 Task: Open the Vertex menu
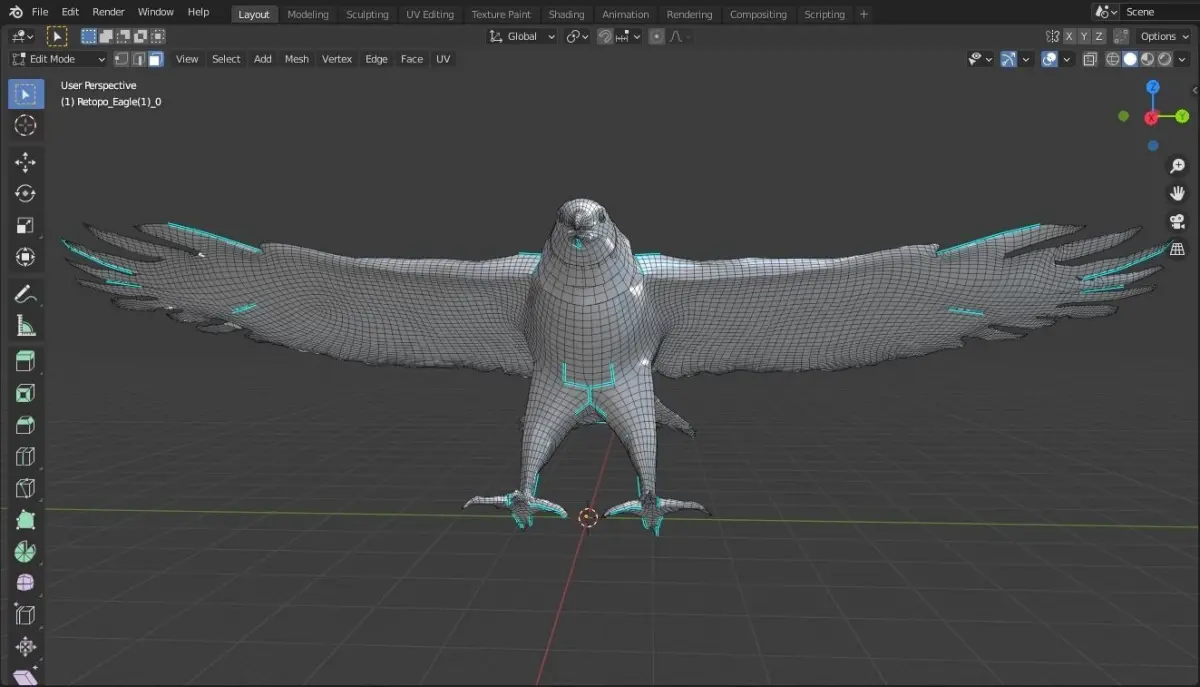click(x=337, y=59)
